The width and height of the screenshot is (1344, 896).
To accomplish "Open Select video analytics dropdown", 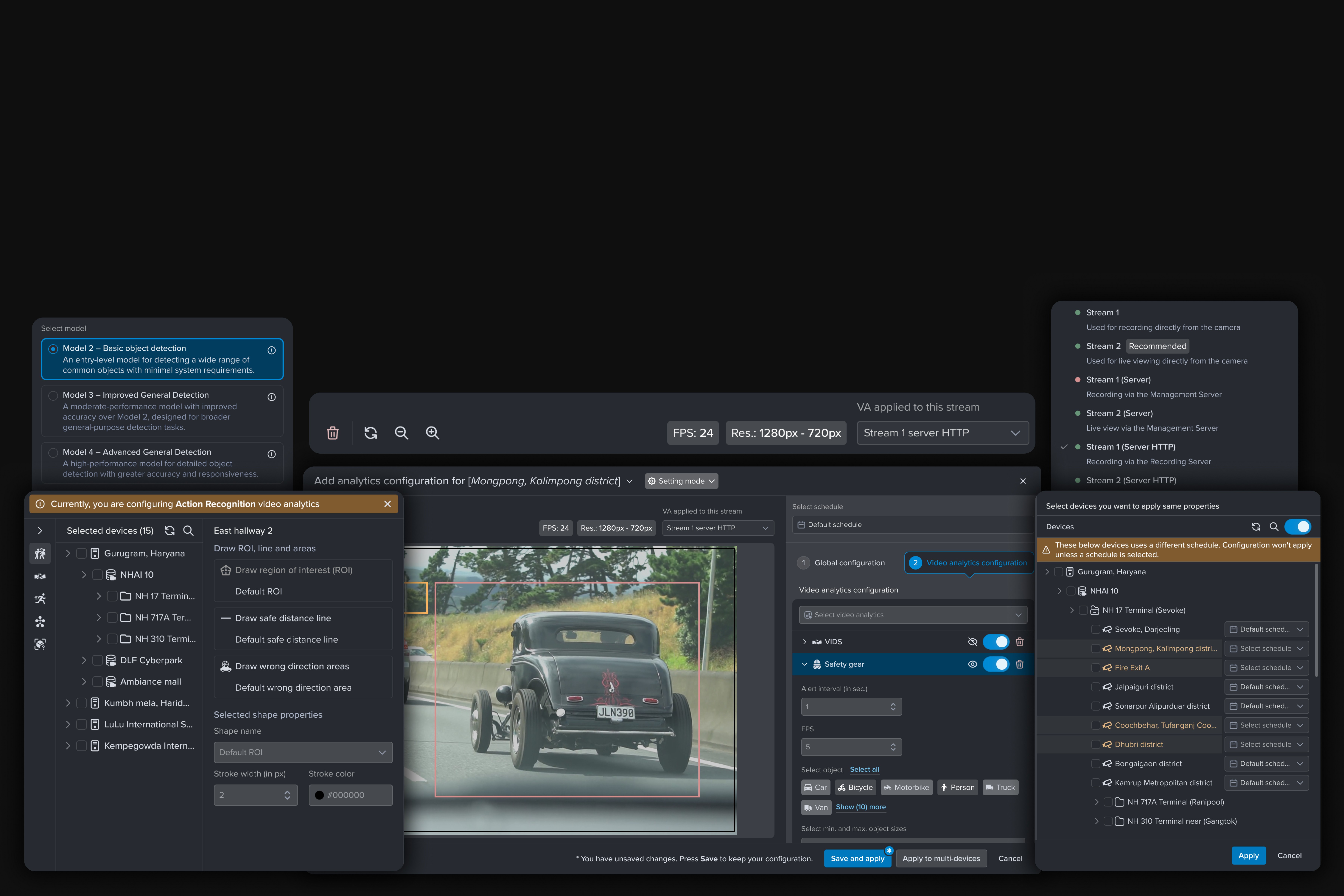I will tap(913, 615).
